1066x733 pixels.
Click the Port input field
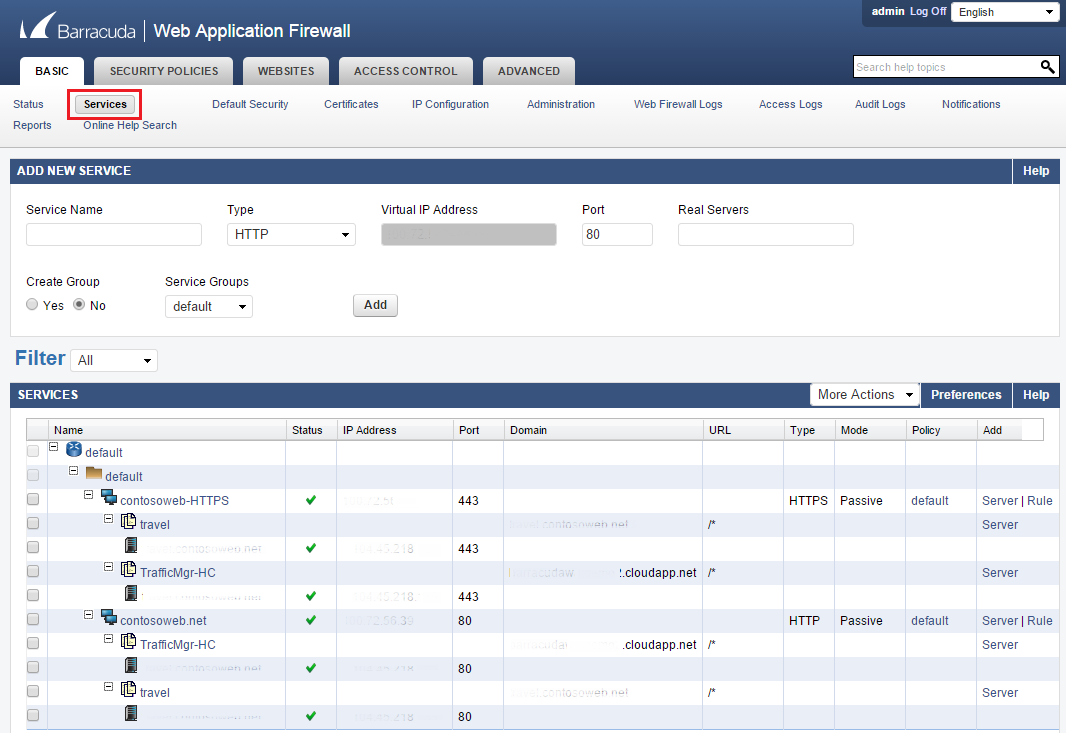(617, 235)
